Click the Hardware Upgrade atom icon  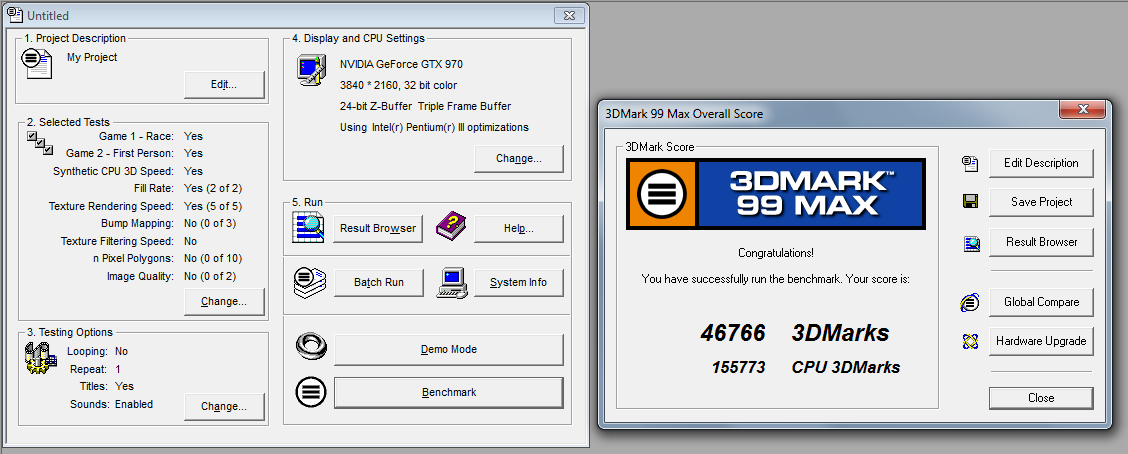pos(970,341)
